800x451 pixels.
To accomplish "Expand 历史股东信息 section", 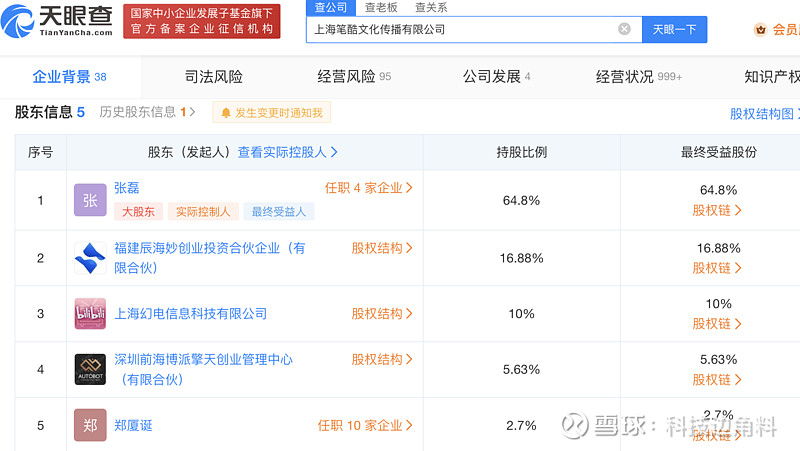I will click(147, 112).
